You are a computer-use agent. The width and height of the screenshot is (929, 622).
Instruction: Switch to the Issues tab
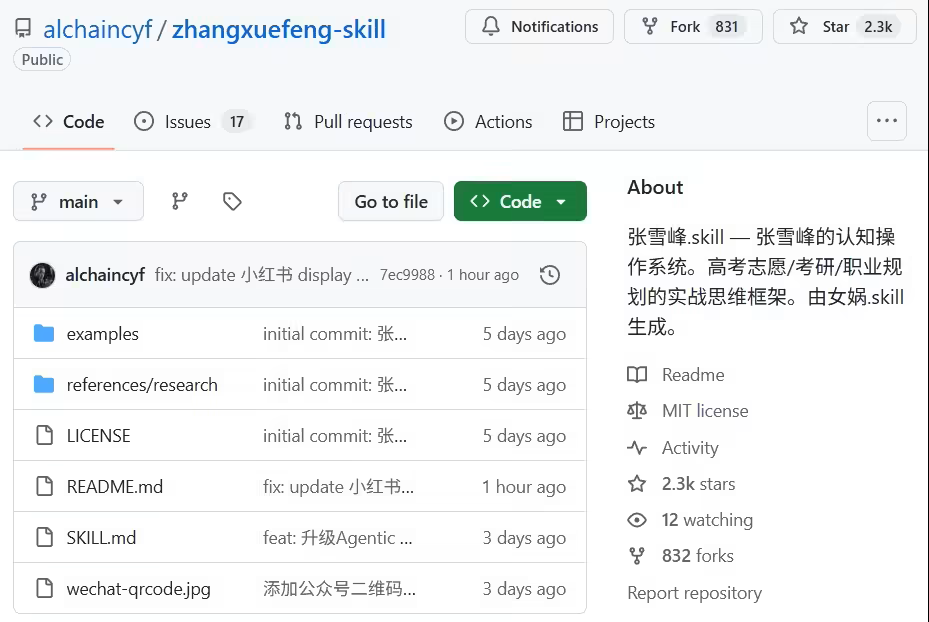(188, 122)
